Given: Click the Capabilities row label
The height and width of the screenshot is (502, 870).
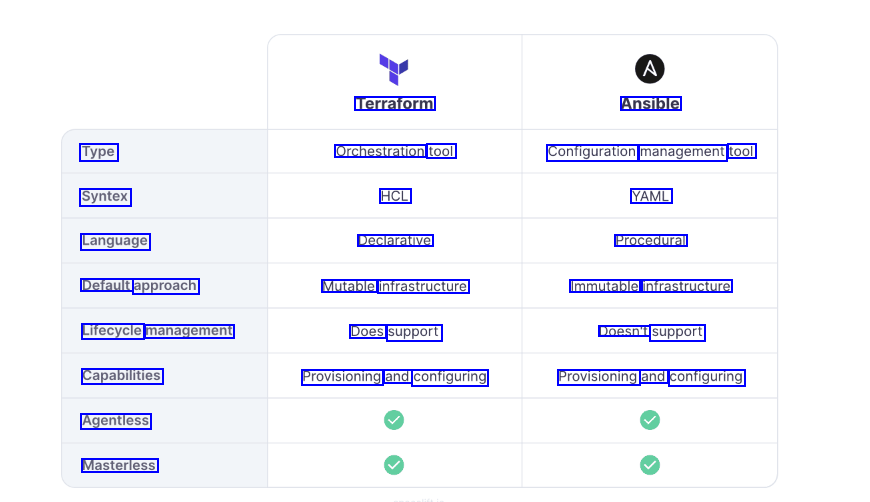Looking at the screenshot, I should coord(121,376).
